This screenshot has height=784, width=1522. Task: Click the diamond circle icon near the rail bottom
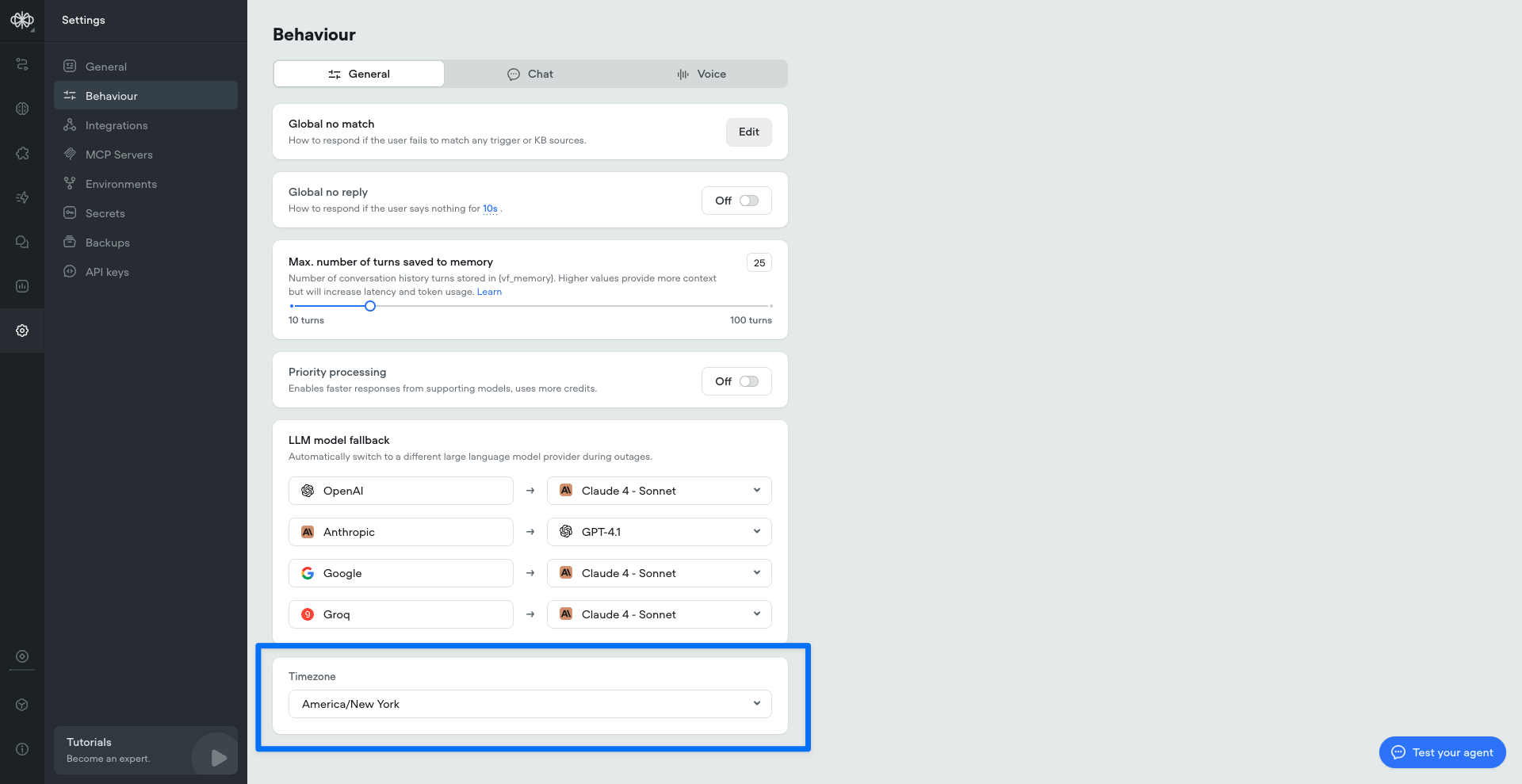(x=22, y=656)
